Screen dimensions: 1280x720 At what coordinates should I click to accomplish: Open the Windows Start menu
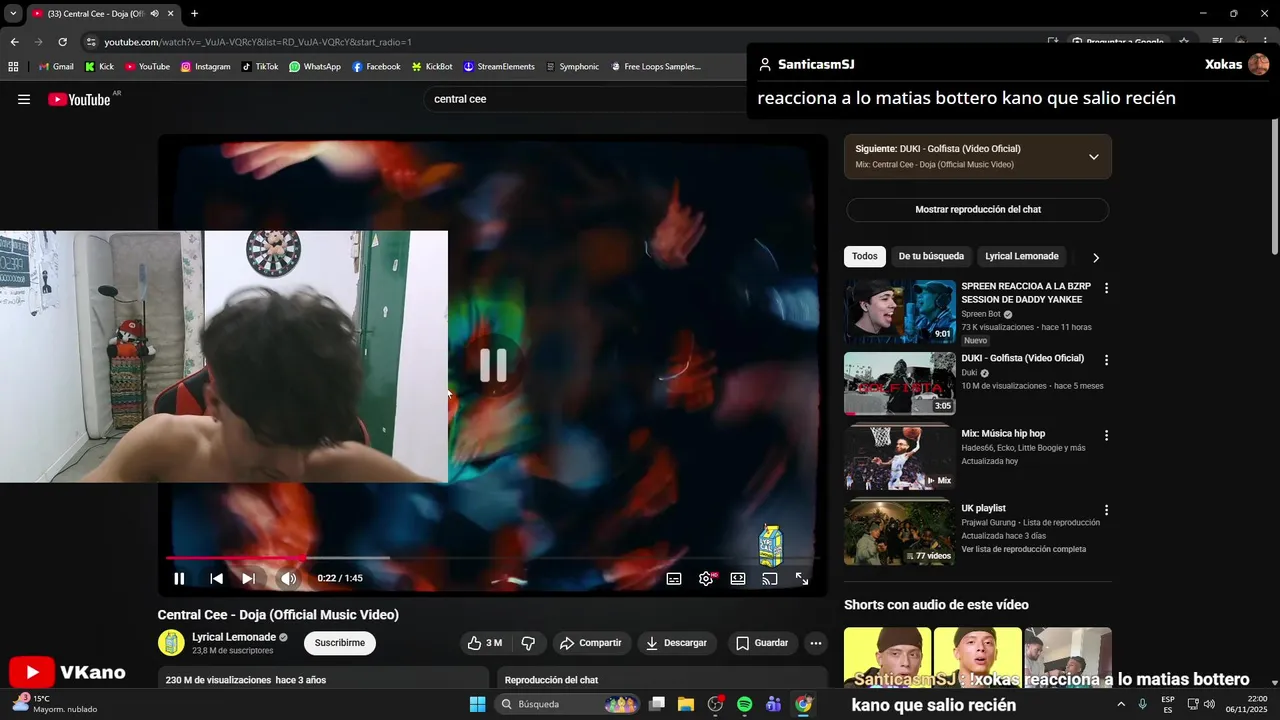[478, 704]
